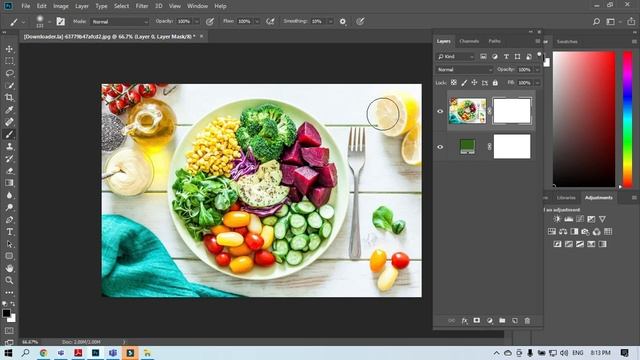Swap foreground and background colors
Image resolution: width=640 pixels, height=360 pixels.
point(13,304)
